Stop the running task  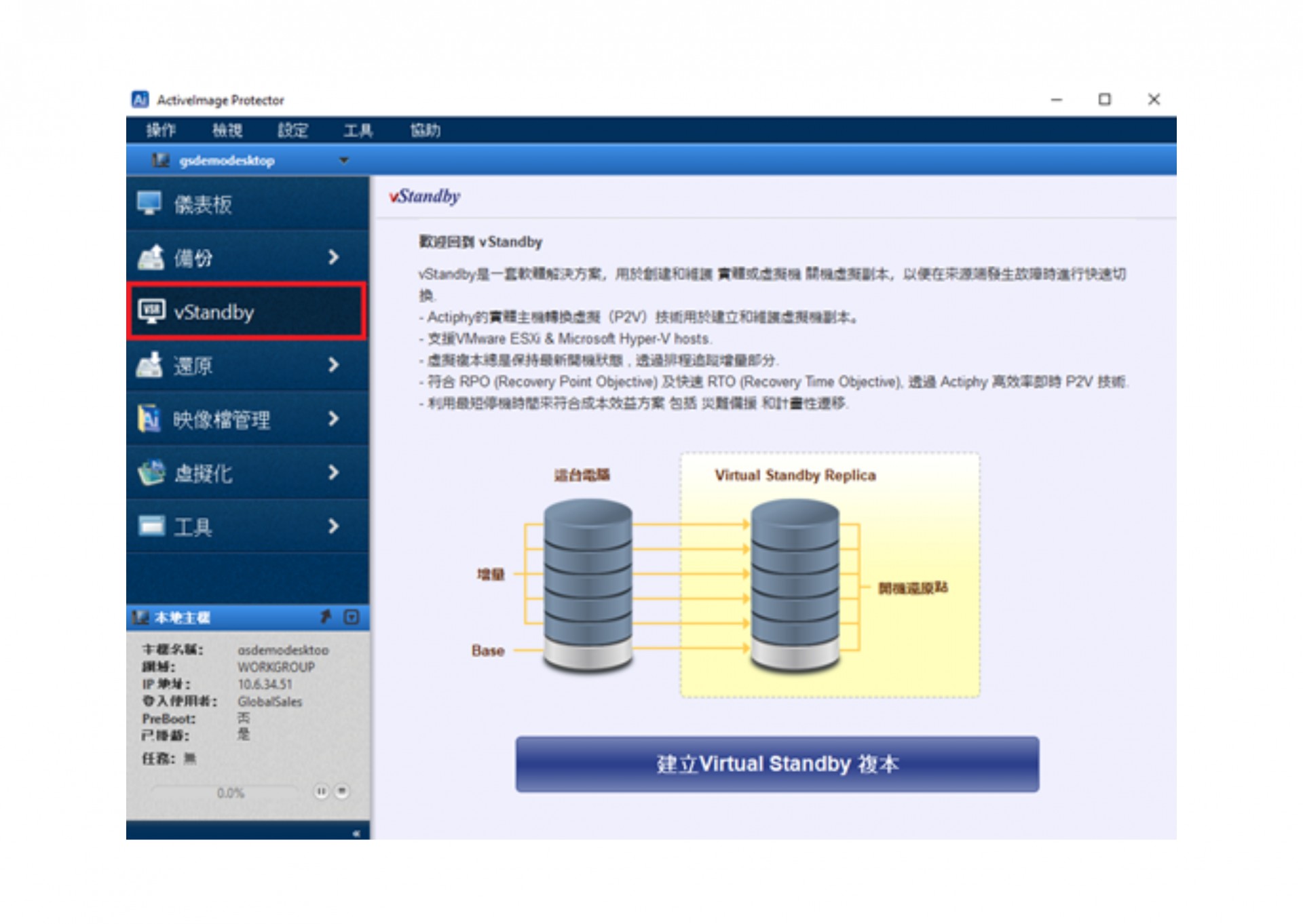(x=342, y=791)
